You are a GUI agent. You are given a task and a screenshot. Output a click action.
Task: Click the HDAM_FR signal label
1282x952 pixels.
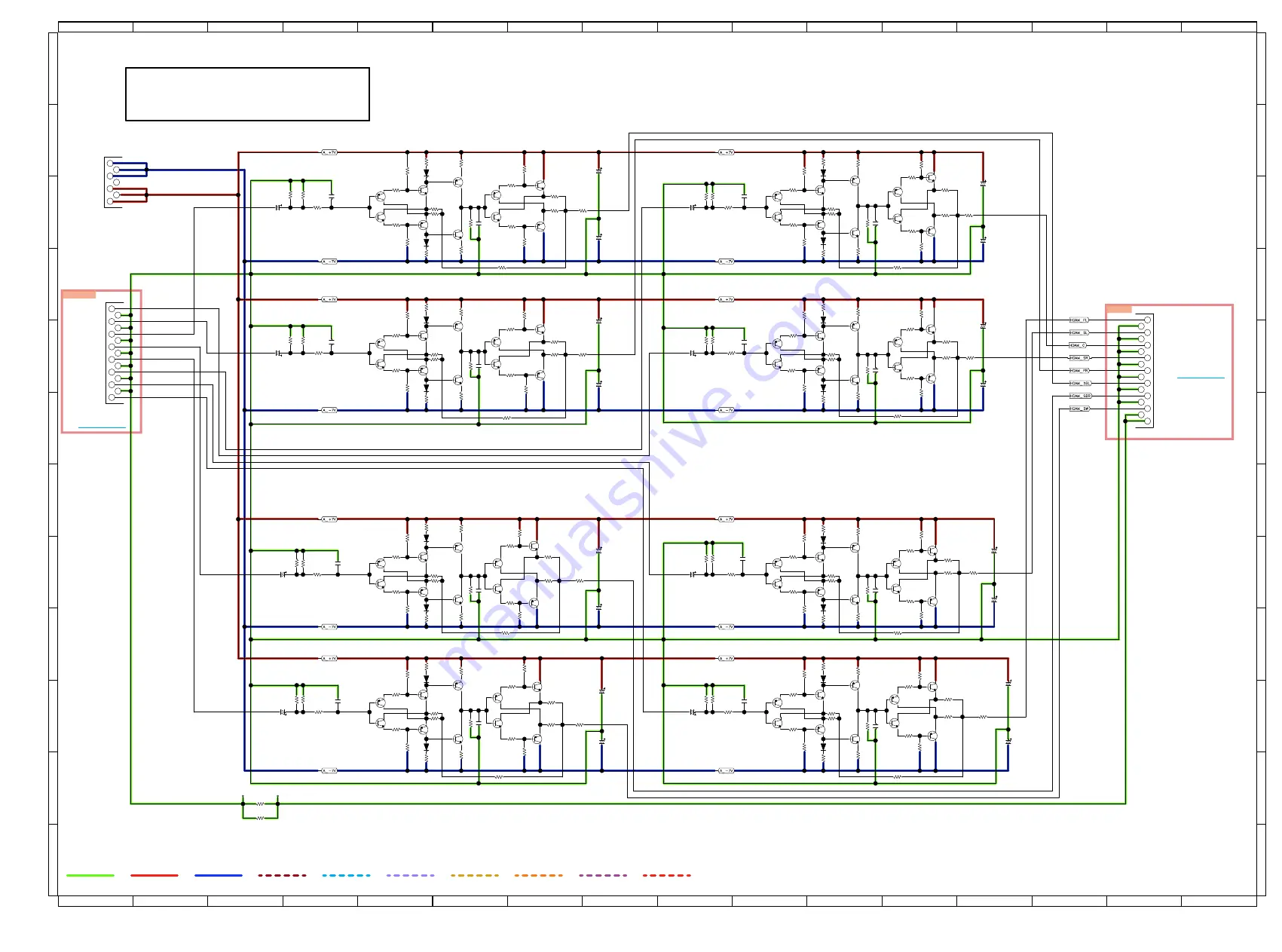tap(1079, 371)
